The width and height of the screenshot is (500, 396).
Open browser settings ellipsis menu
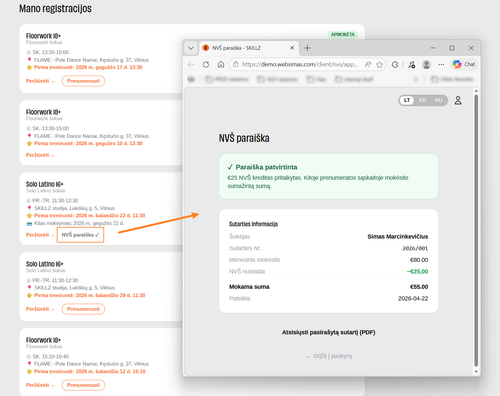click(x=441, y=64)
